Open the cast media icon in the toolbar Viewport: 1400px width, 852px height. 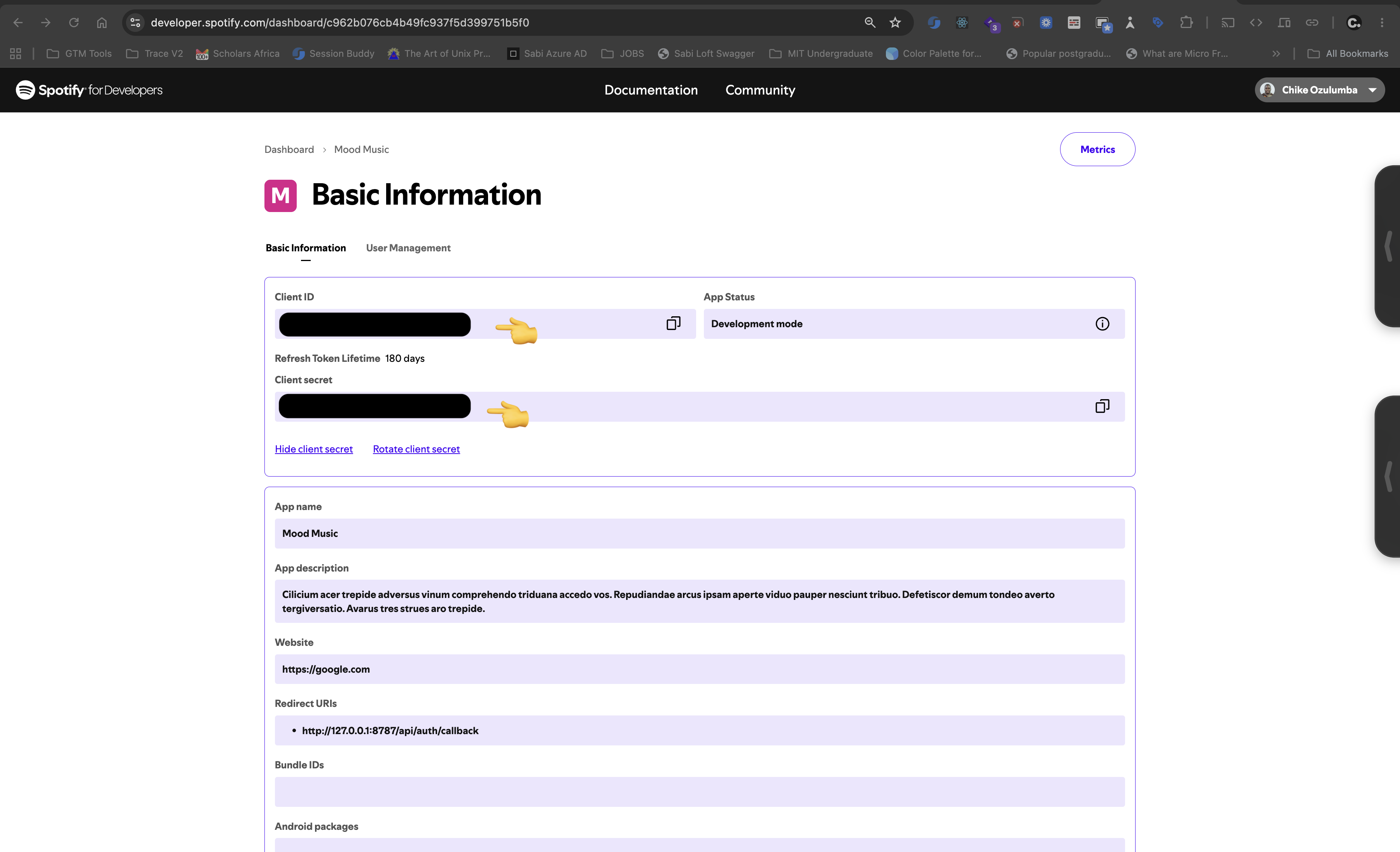(x=1228, y=22)
